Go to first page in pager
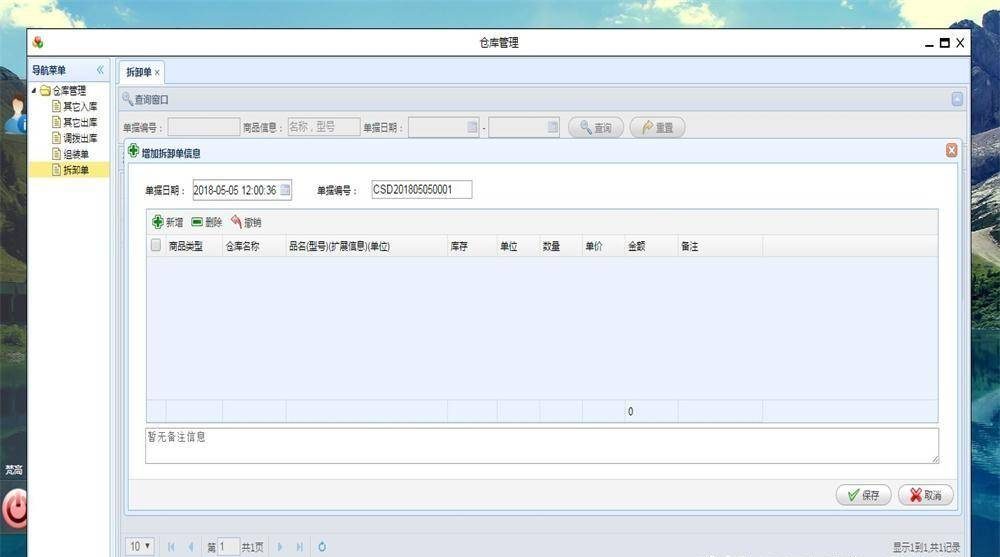The image size is (1000, 557). click(x=171, y=547)
